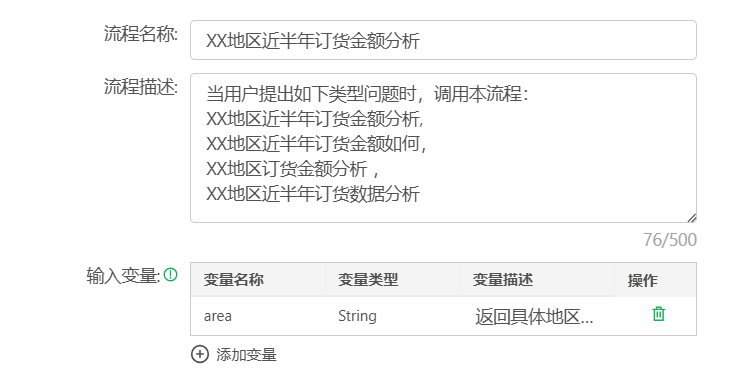This screenshot has height=390, width=737.
Task: Click the 操作 column header
Action: pyautogui.click(x=655, y=280)
